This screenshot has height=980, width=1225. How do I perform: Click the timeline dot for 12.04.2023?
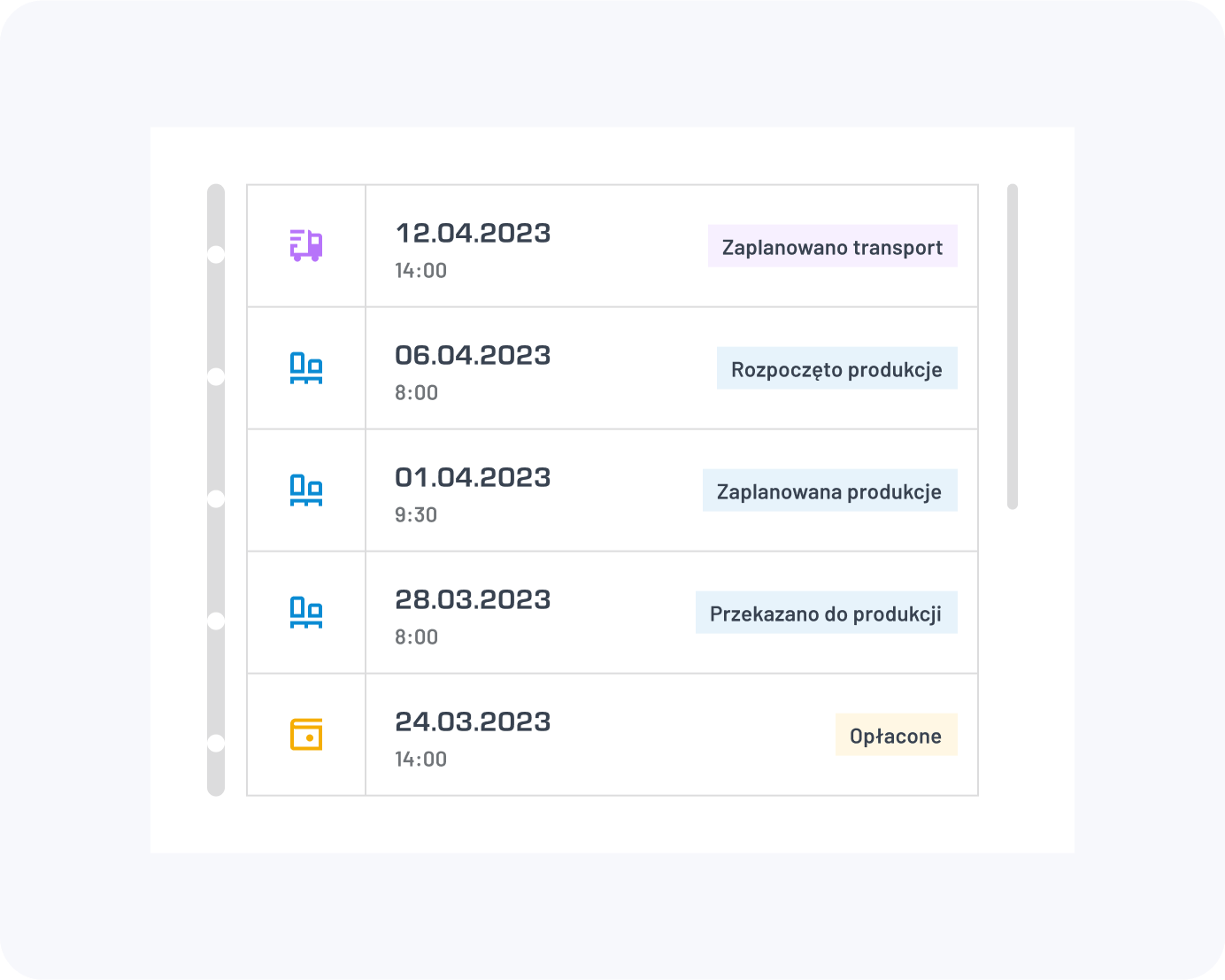tap(216, 255)
